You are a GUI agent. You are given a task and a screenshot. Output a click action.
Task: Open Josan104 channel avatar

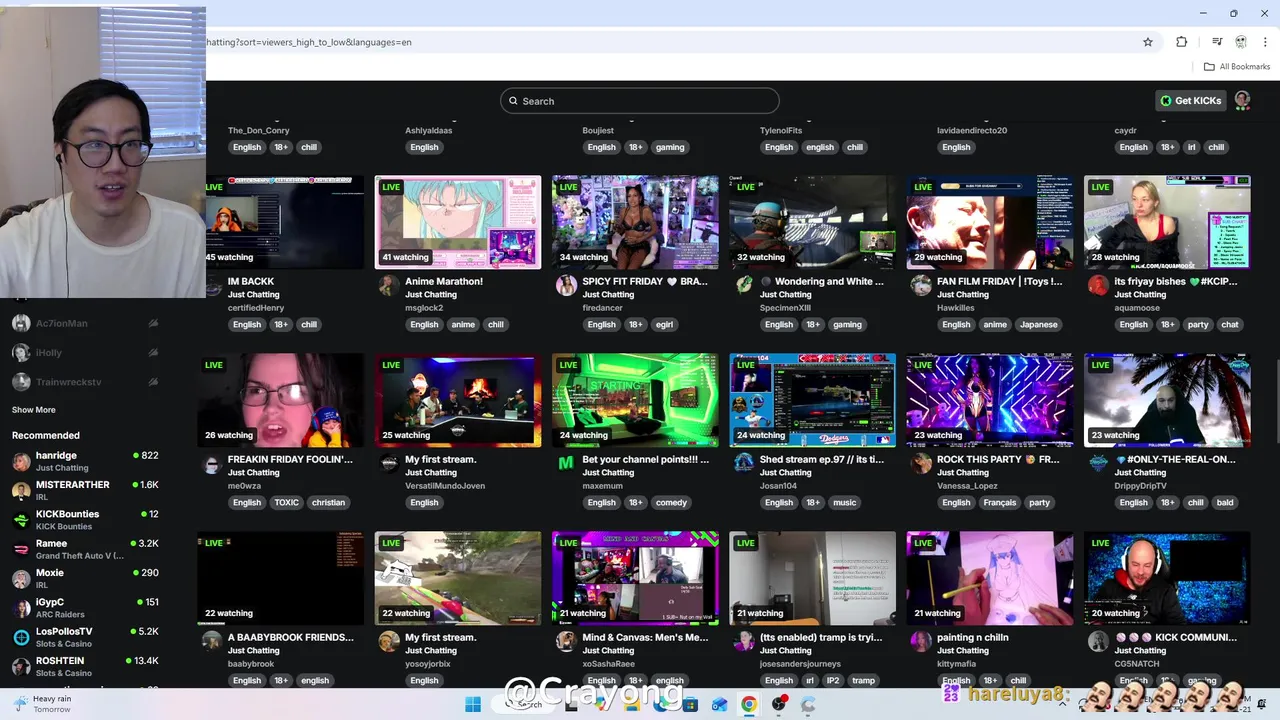click(743, 463)
